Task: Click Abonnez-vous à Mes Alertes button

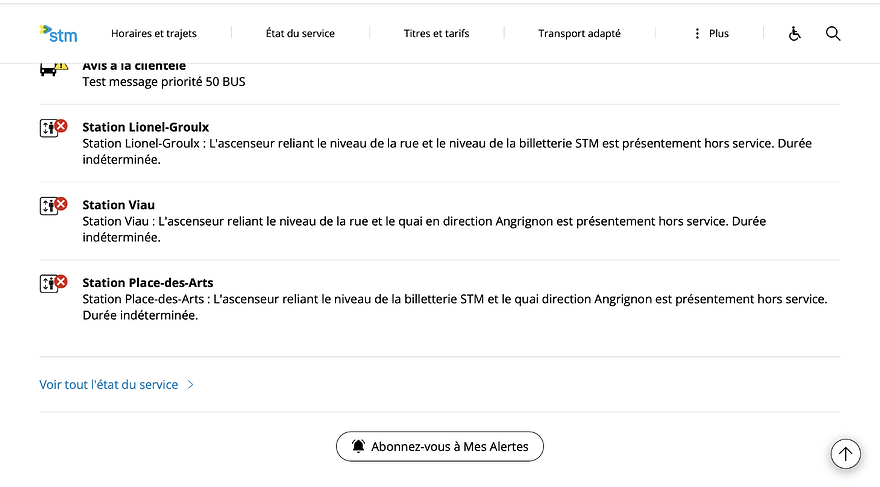Action: (x=440, y=447)
